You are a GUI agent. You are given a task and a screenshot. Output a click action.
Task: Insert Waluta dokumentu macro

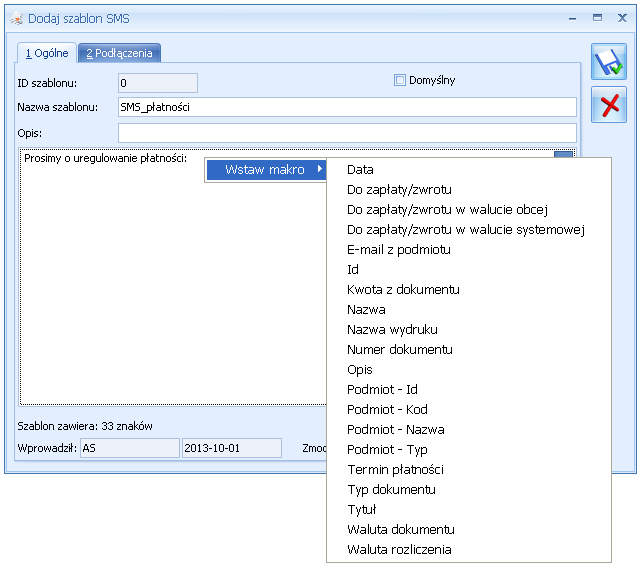click(x=469, y=530)
